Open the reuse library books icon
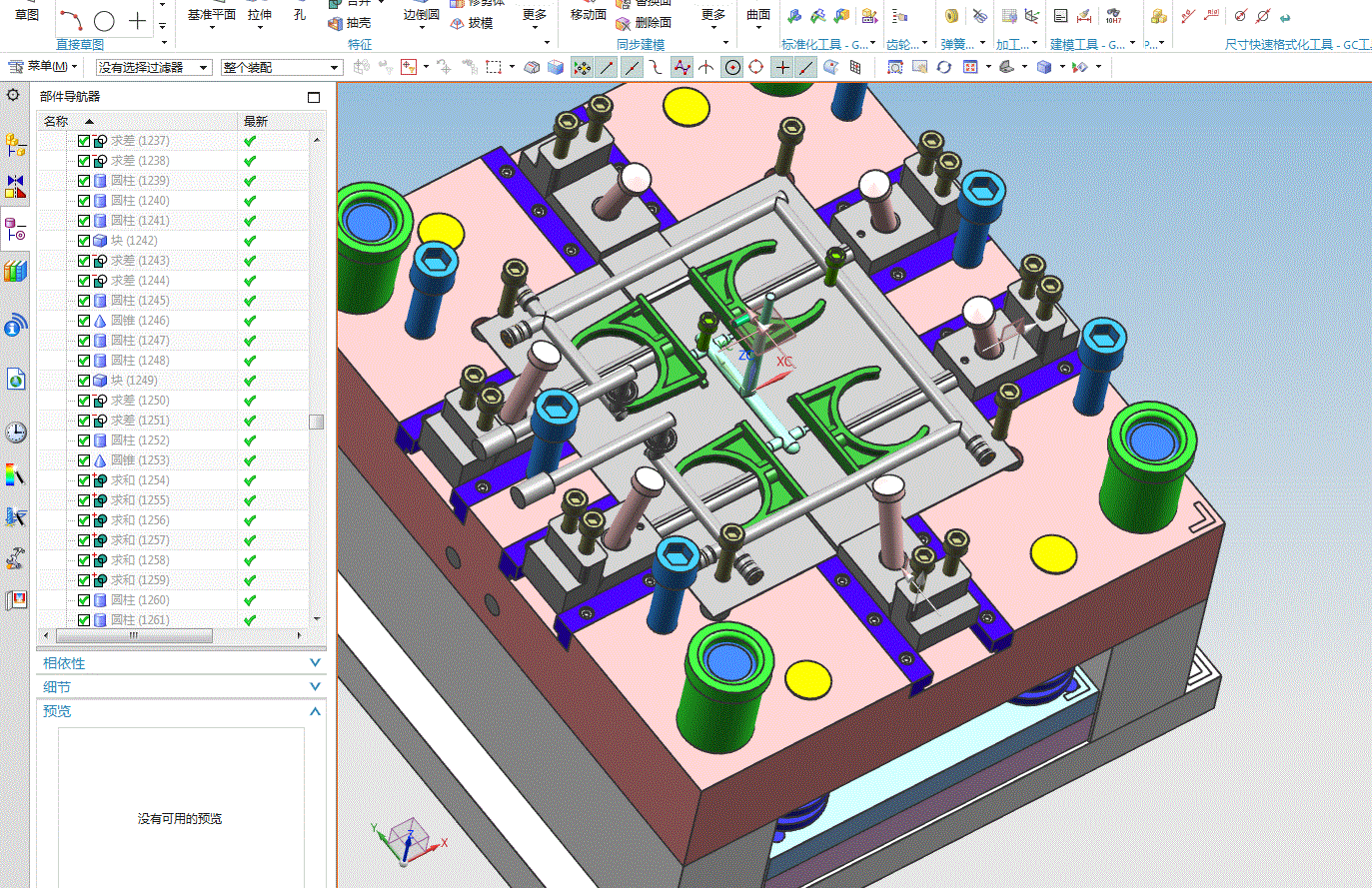The height and width of the screenshot is (888, 1372). click(x=15, y=271)
